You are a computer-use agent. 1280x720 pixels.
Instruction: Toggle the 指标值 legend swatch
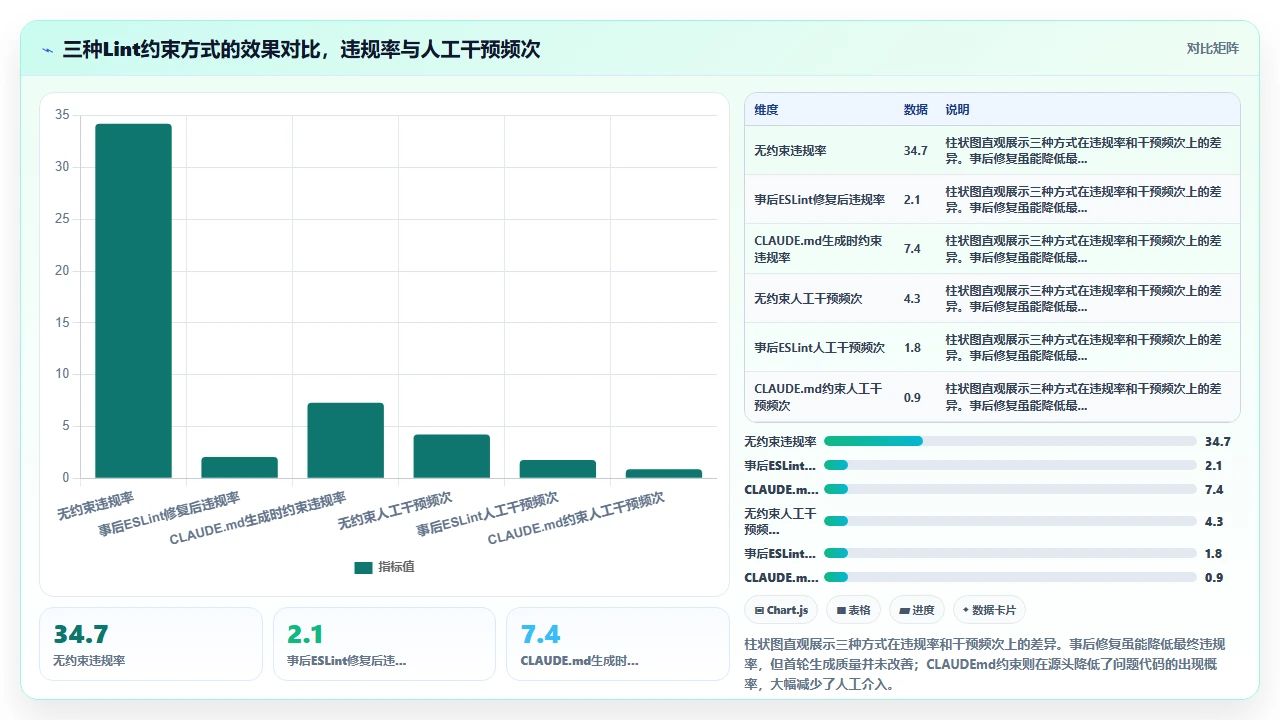363,567
